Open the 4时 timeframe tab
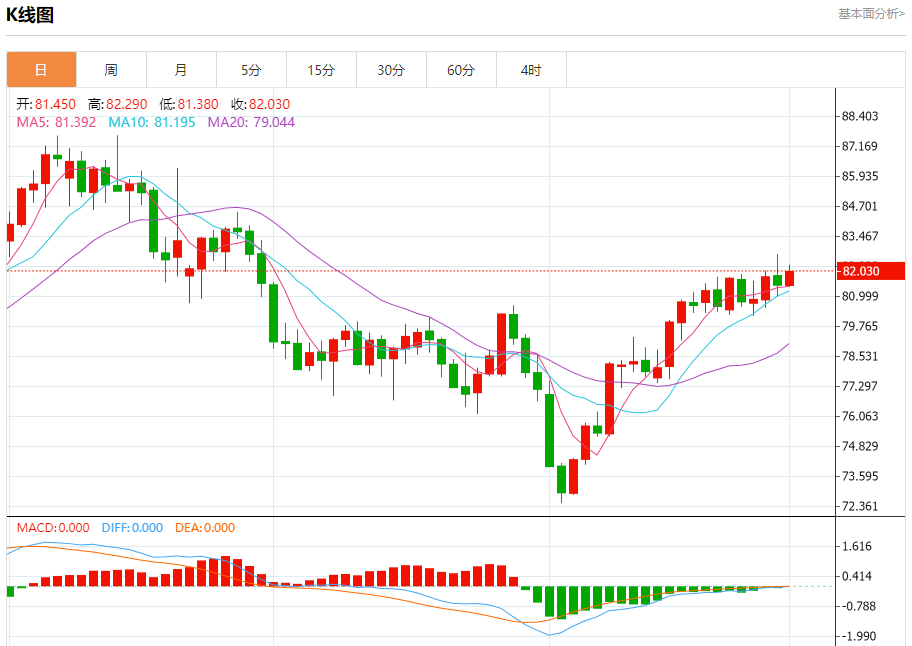912x646 pixels. 531,70
